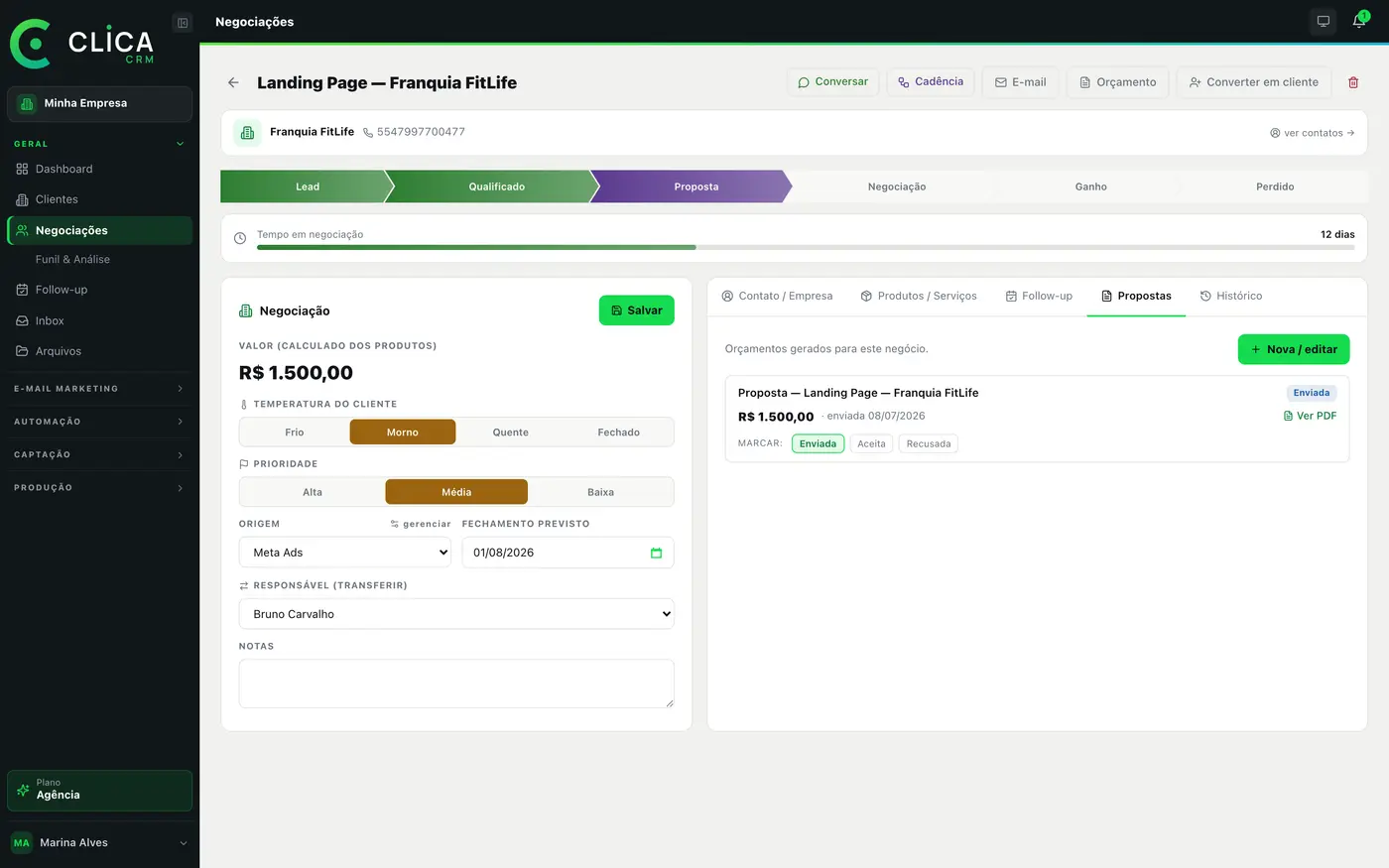Click the Salvar button
Image resolution: width=1389 pixels, height=868 pixels.
637,310
